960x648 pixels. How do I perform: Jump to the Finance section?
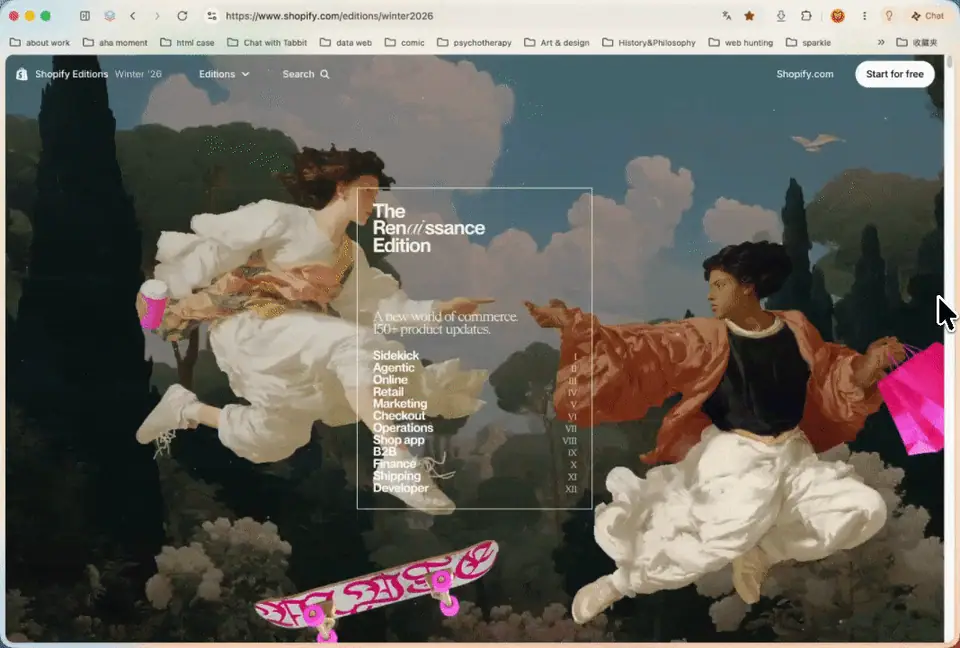pyautogui.click(x=394, y=464)
